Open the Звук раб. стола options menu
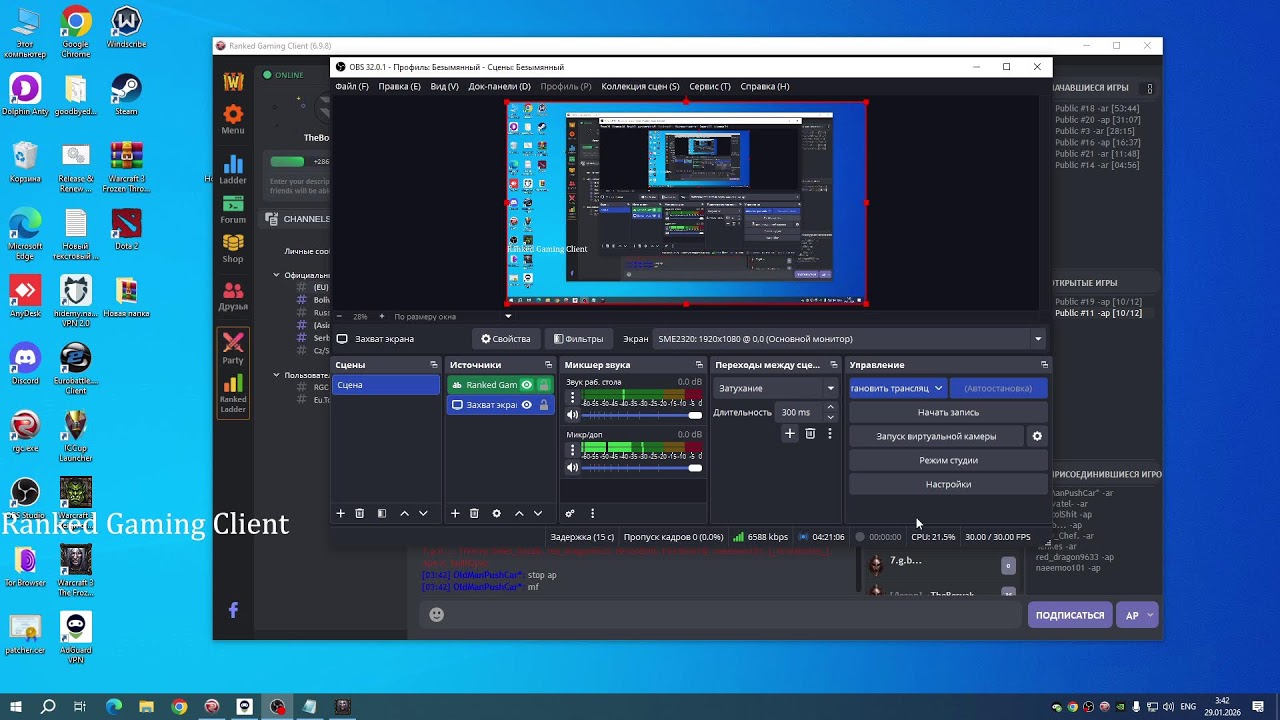 [x=573, y=397]
